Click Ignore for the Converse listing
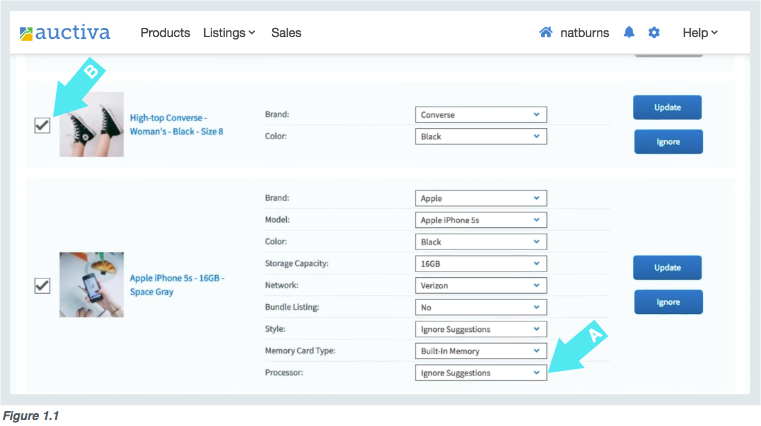This screenshot has width=761, height=426. 668,142
